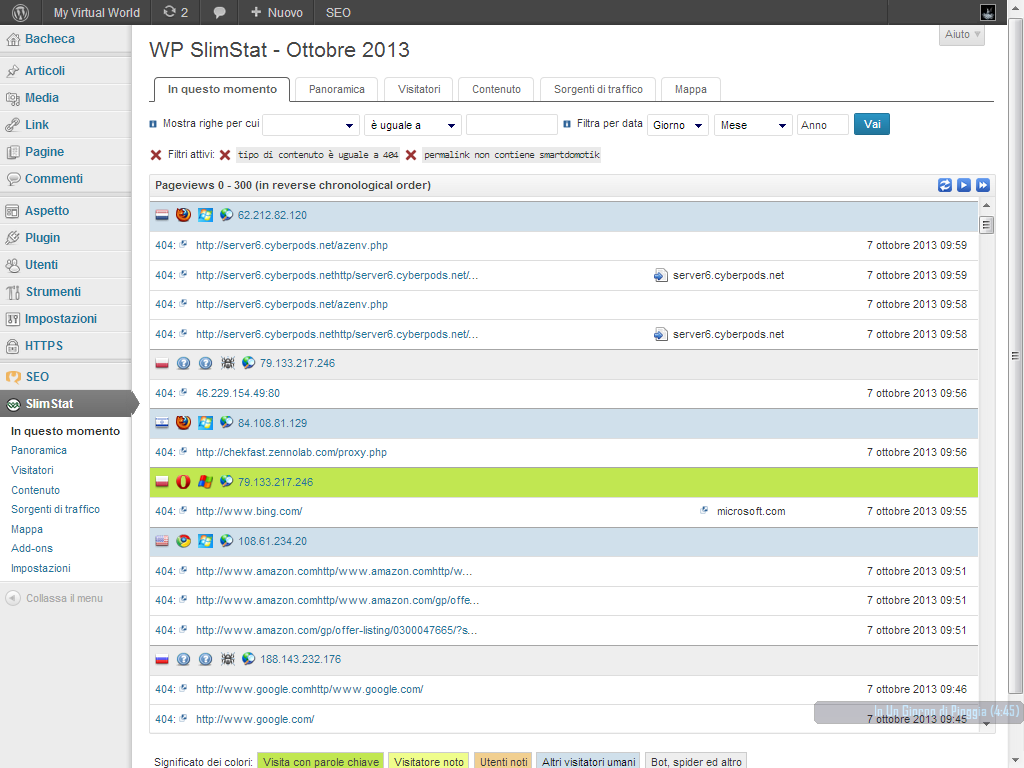Click the user avatar in admin bar
Image resolution: width=1024 pixels, height=768 pixels.
tap(987, 12)
